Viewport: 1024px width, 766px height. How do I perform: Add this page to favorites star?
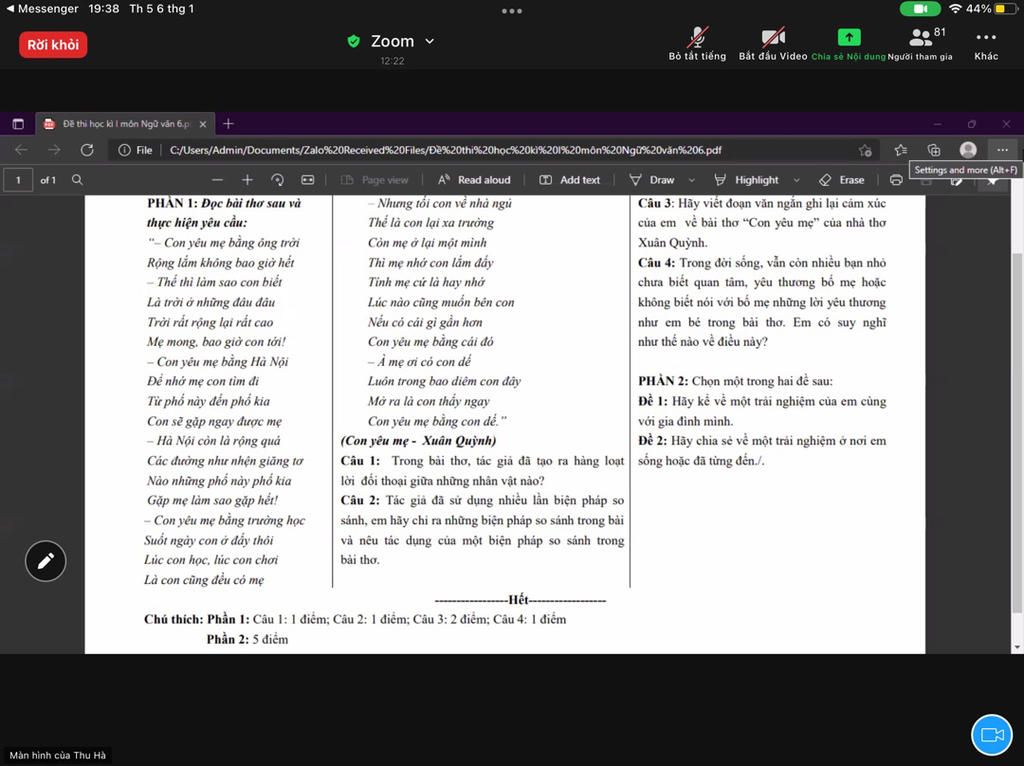[x=865, y=150]
